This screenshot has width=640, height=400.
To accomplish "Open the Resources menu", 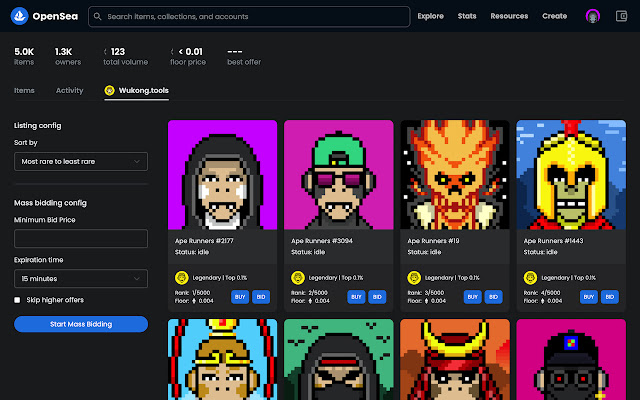I will [x=509, y=16].
